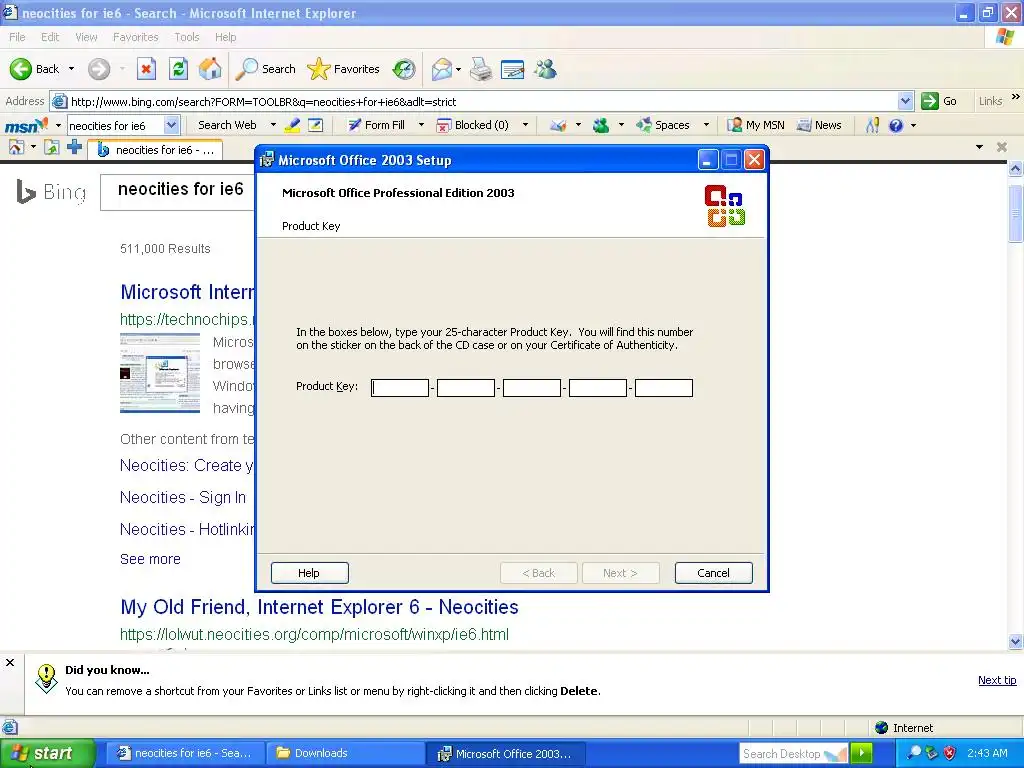Open My MSN in toolbar
Screen dimensions: 1024x768
tap(756, 125)
